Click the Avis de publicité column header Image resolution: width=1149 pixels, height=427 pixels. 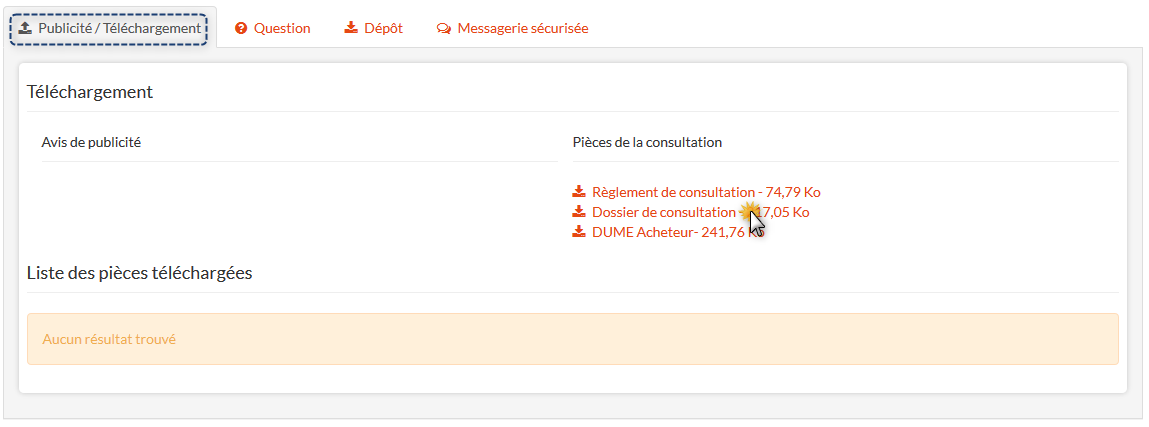coord(91,142)
